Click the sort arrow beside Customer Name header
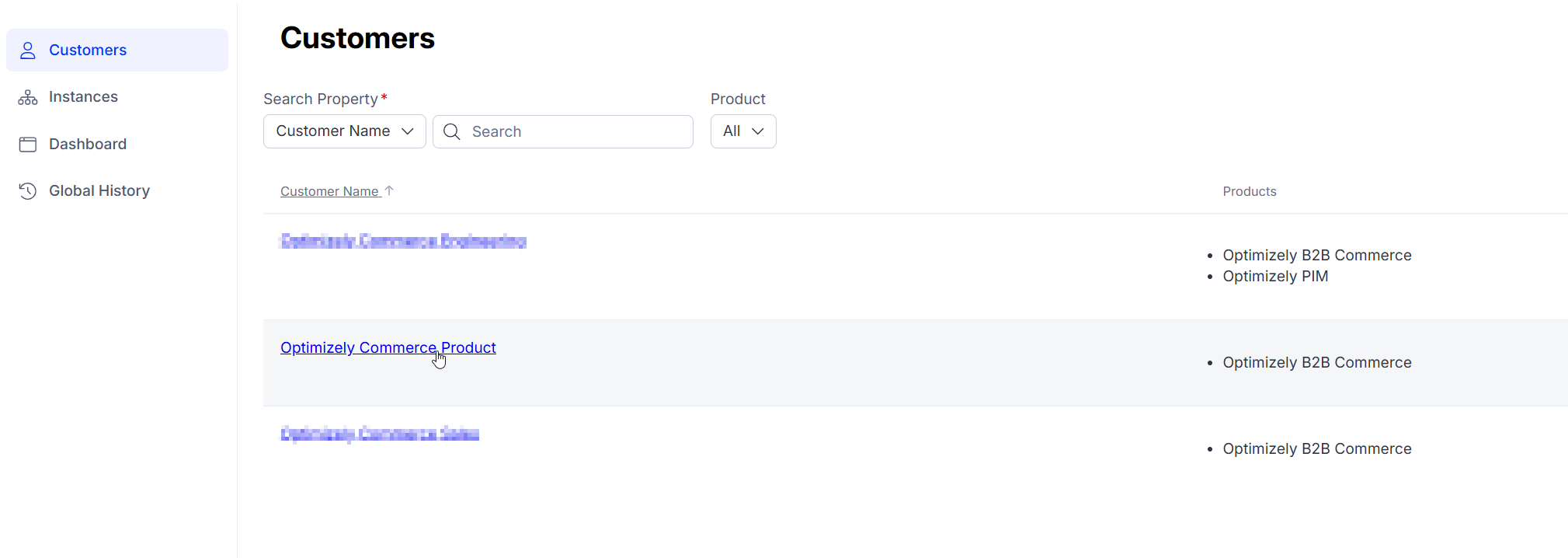Viewport: 1568px width, 558px height. click(x=390, y=190)
